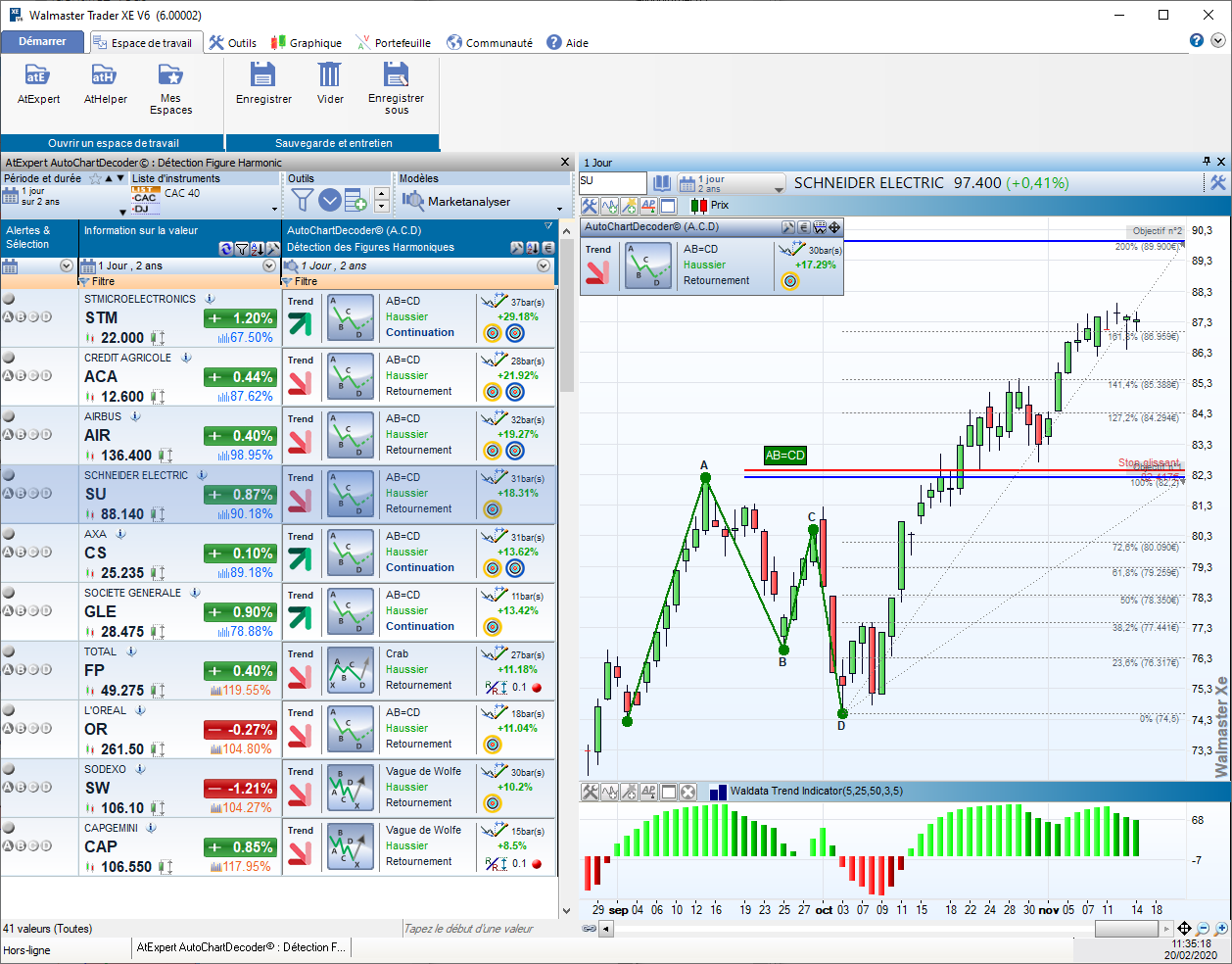
Task: Open the ribbon options arrow beside help icon
Action: [x=1217, y=40]
